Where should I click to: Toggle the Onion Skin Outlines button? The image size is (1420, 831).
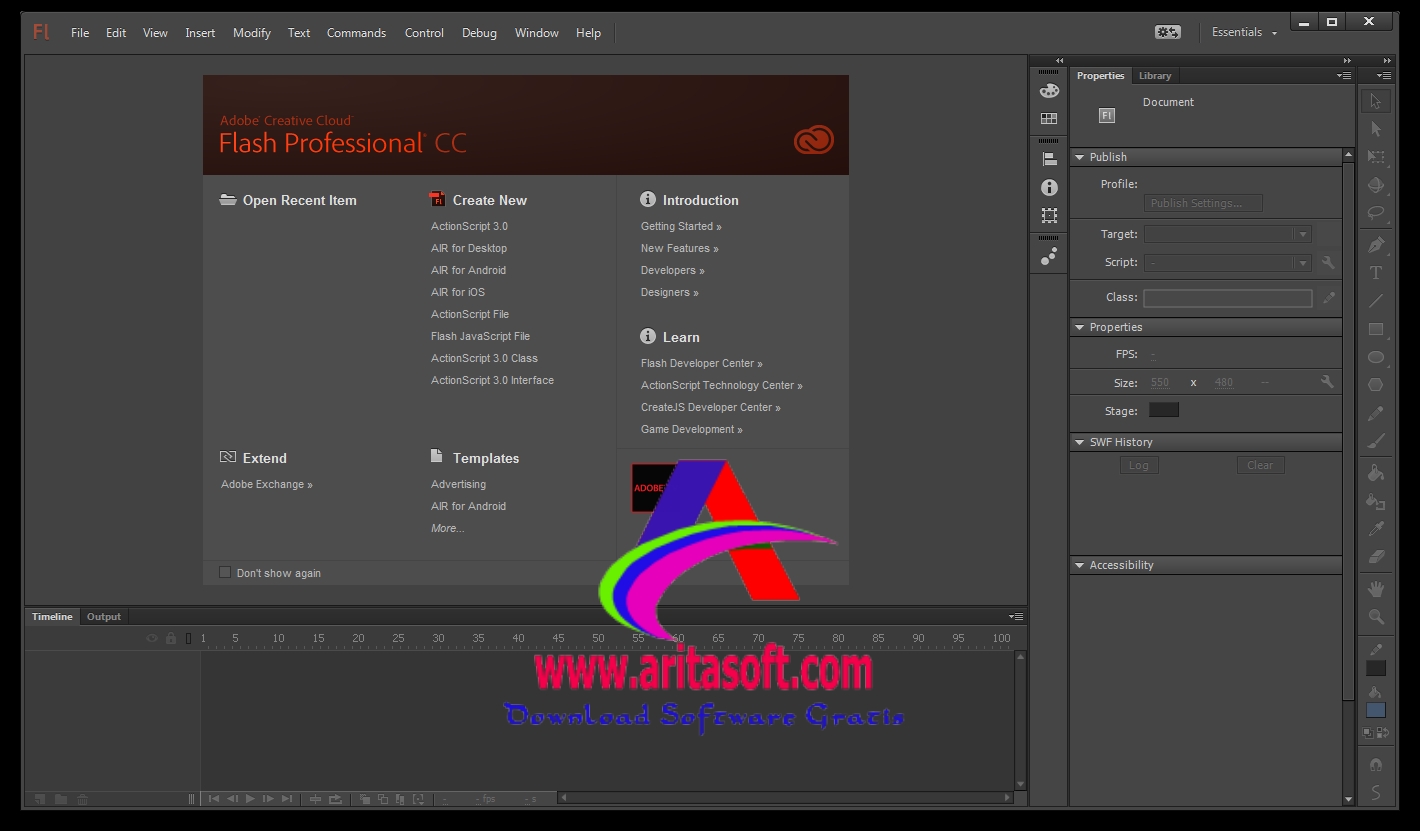point(382,799)
